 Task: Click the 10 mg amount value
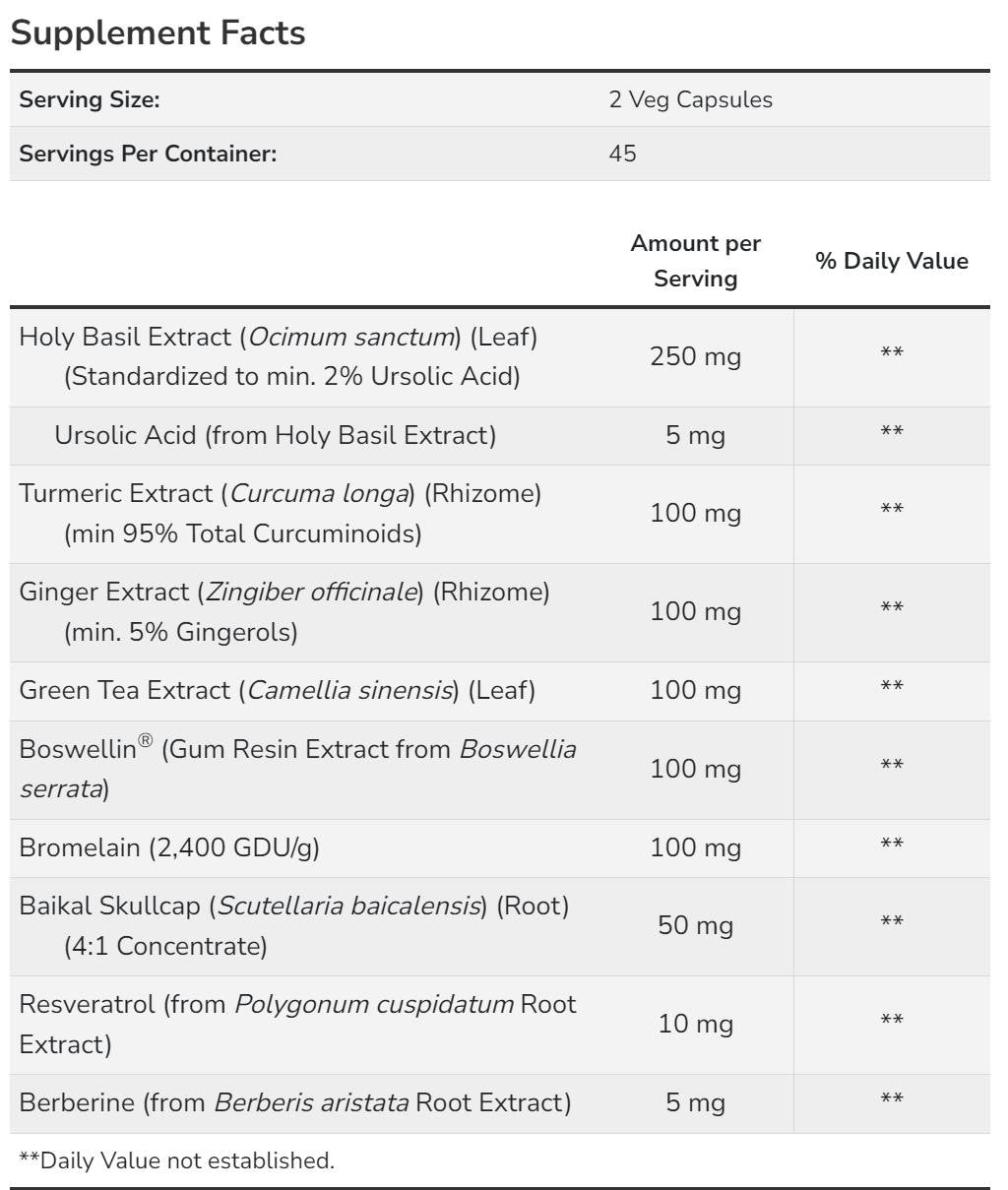click(695, 1024)
